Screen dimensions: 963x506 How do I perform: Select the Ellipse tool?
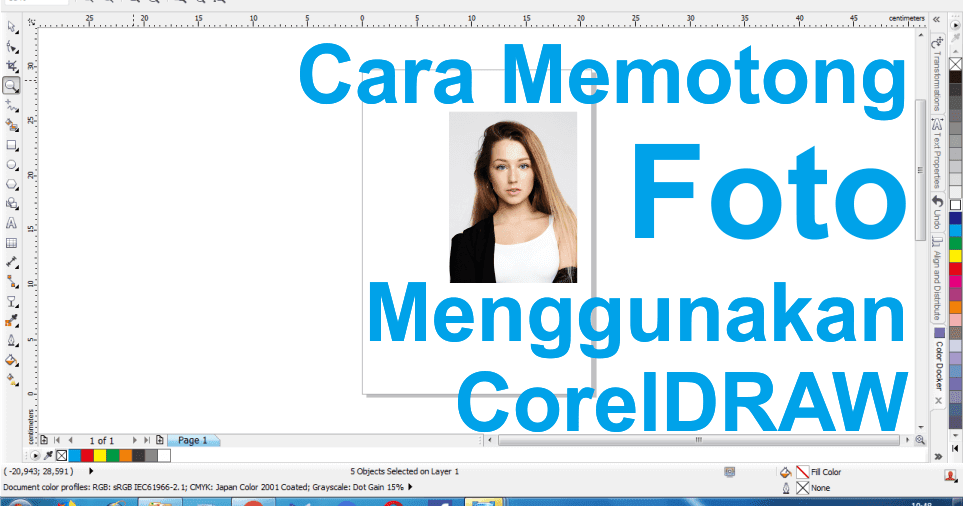click(11, 165)
